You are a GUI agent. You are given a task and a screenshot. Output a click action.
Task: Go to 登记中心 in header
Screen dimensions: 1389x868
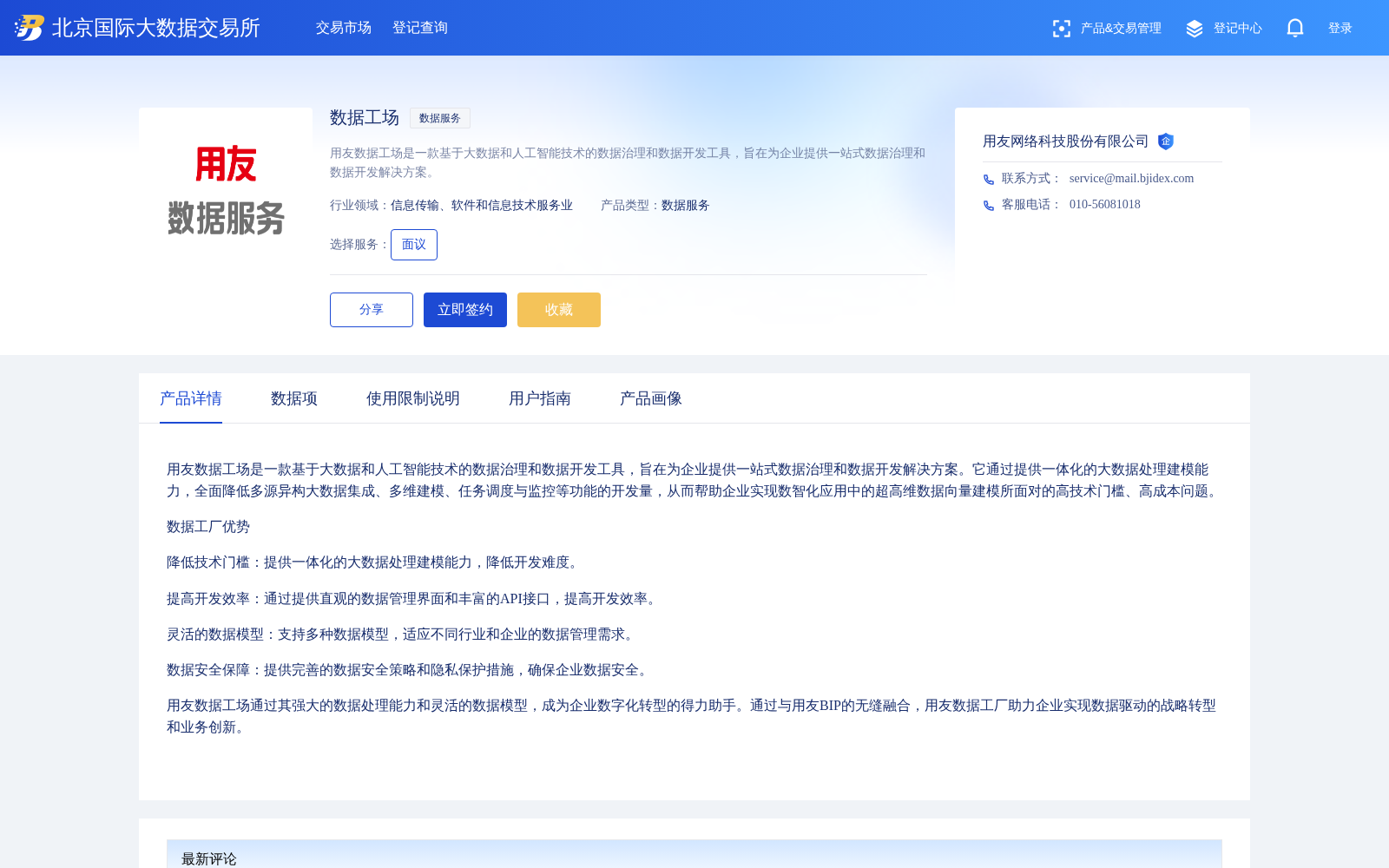point(1238,29)
